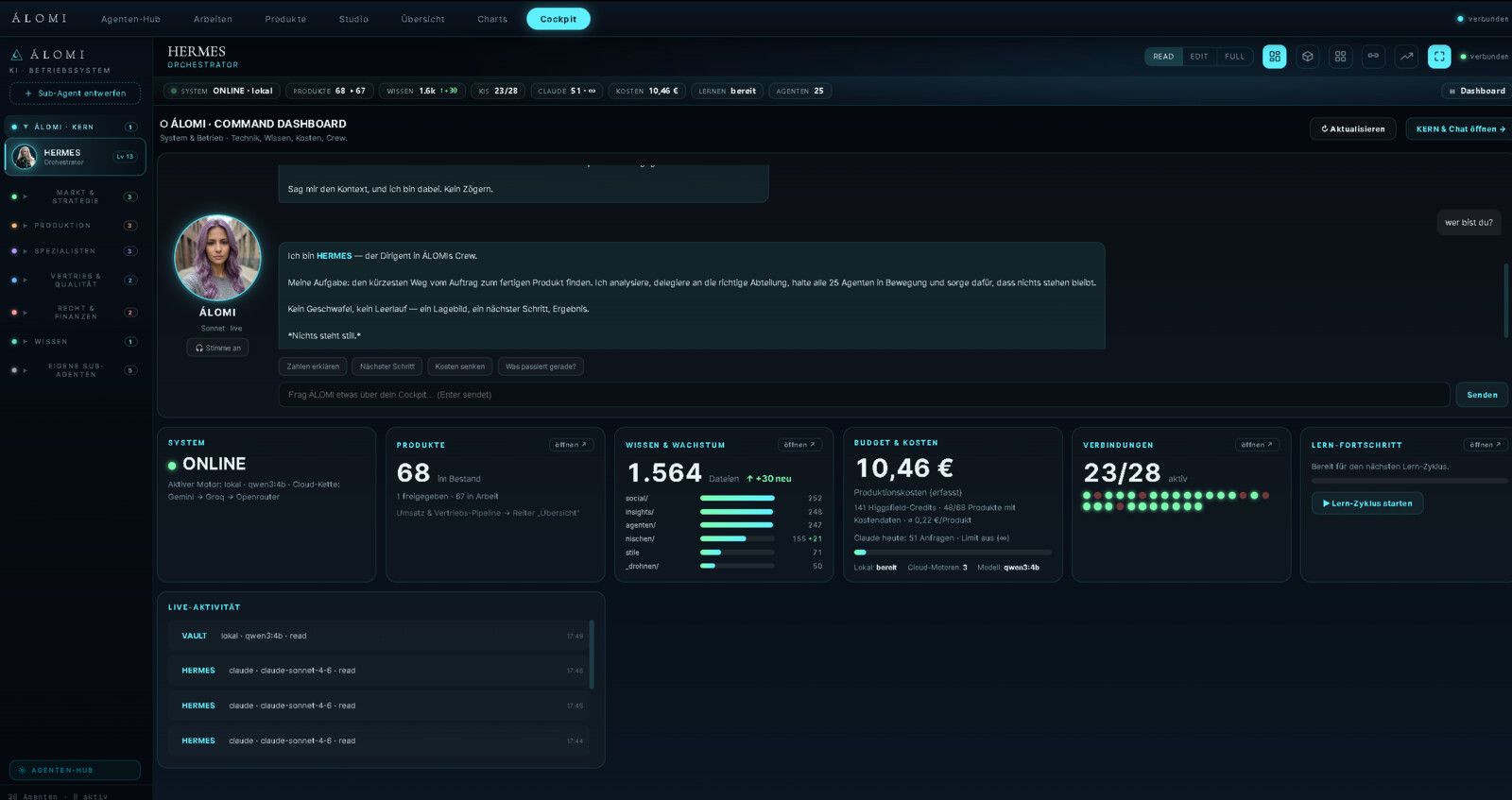
Task: Click the VAULT lokal qwen3:4b activity row
Action: [381, 636]
